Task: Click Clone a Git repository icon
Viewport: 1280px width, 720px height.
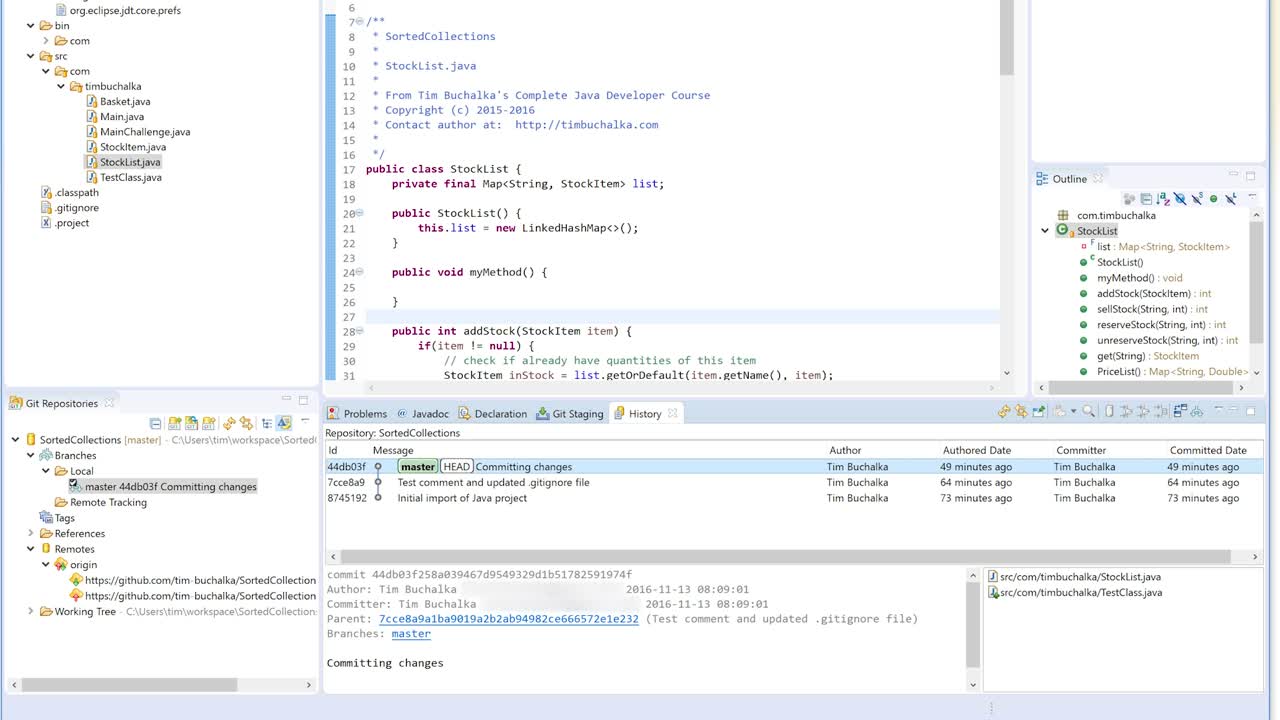Action: [x=191, y=424]
